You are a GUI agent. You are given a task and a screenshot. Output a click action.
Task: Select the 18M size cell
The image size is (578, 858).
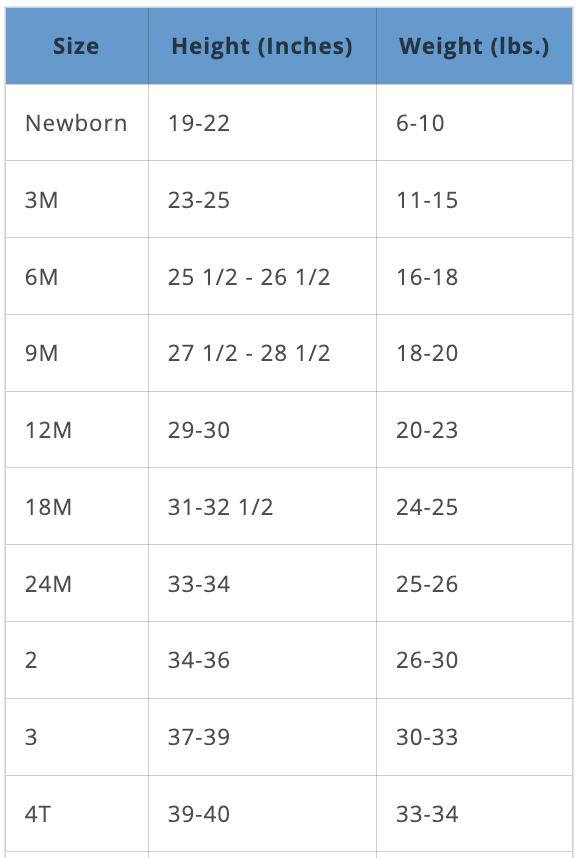[77, 507]
